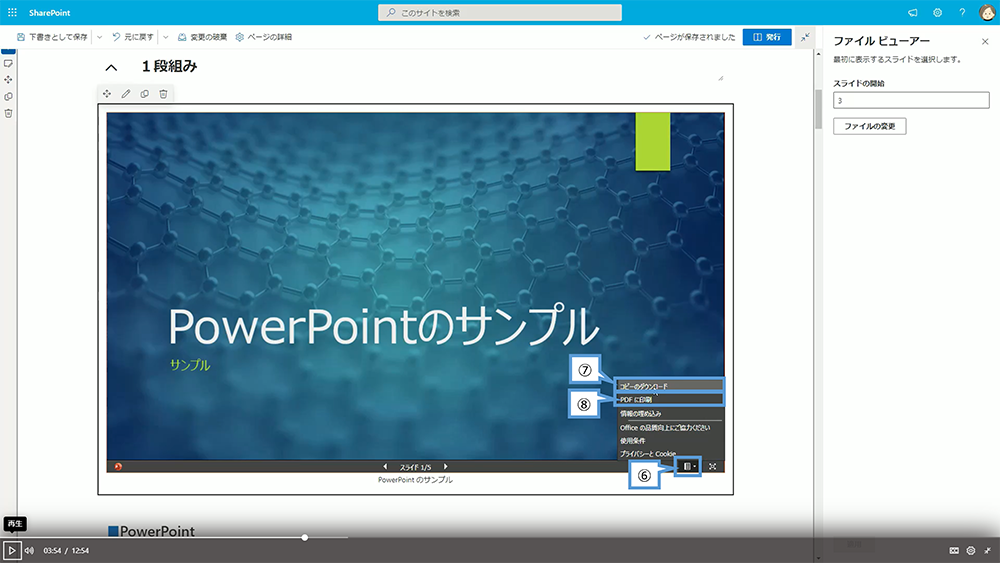Go to next slide arrow
Screen dimensions: 1000x563
coord(445,466)
